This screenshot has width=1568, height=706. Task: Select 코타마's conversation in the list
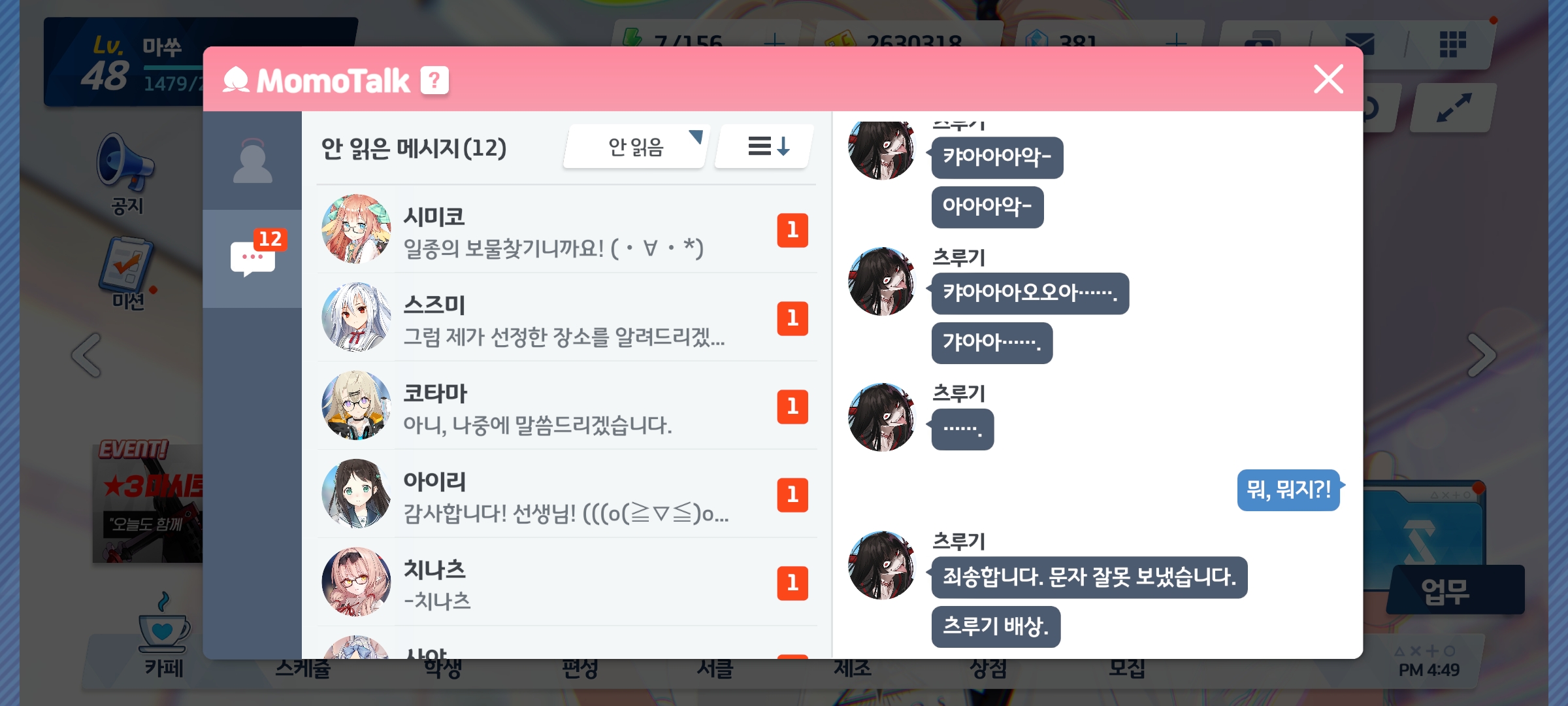[566, 406]
